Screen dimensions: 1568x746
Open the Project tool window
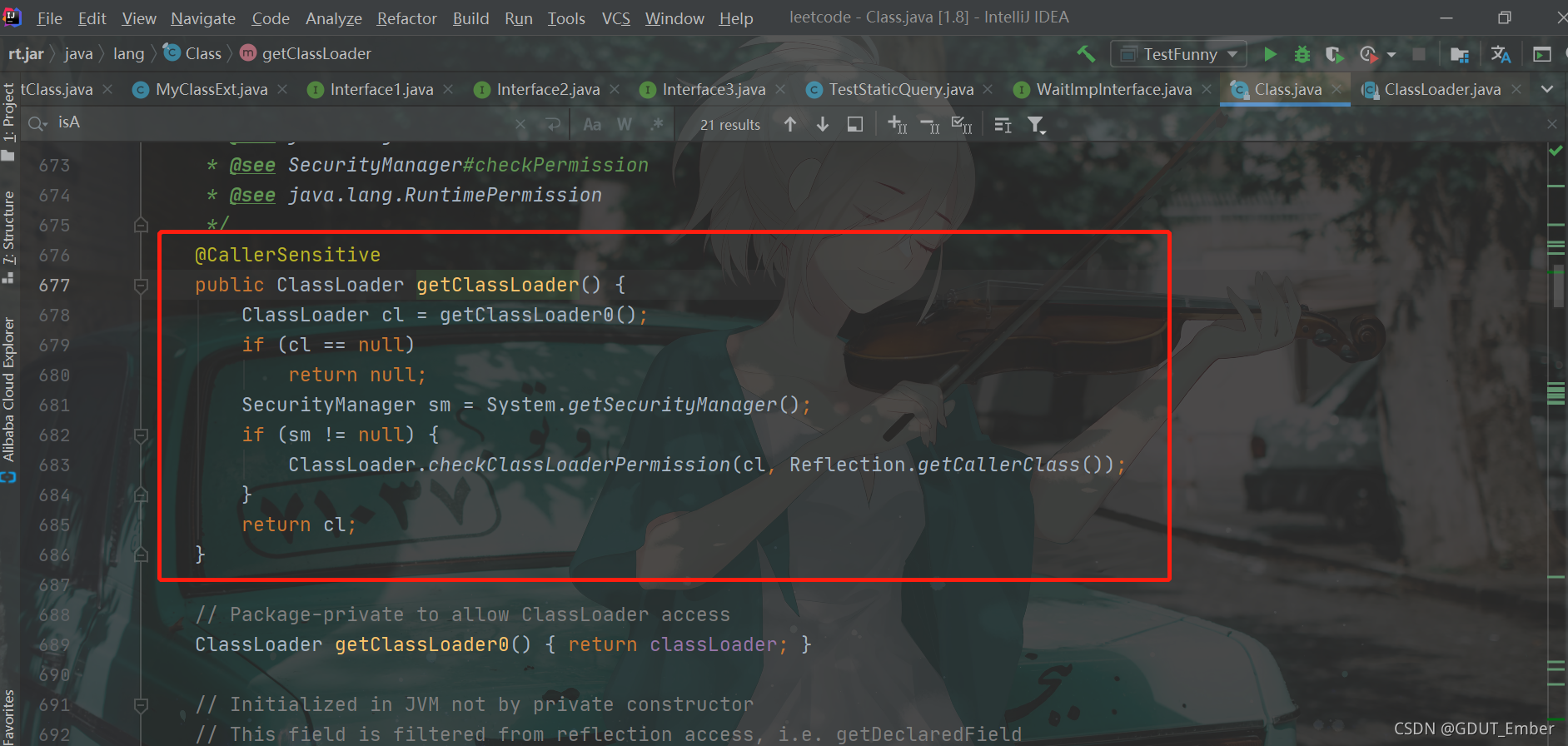[9, 121]
